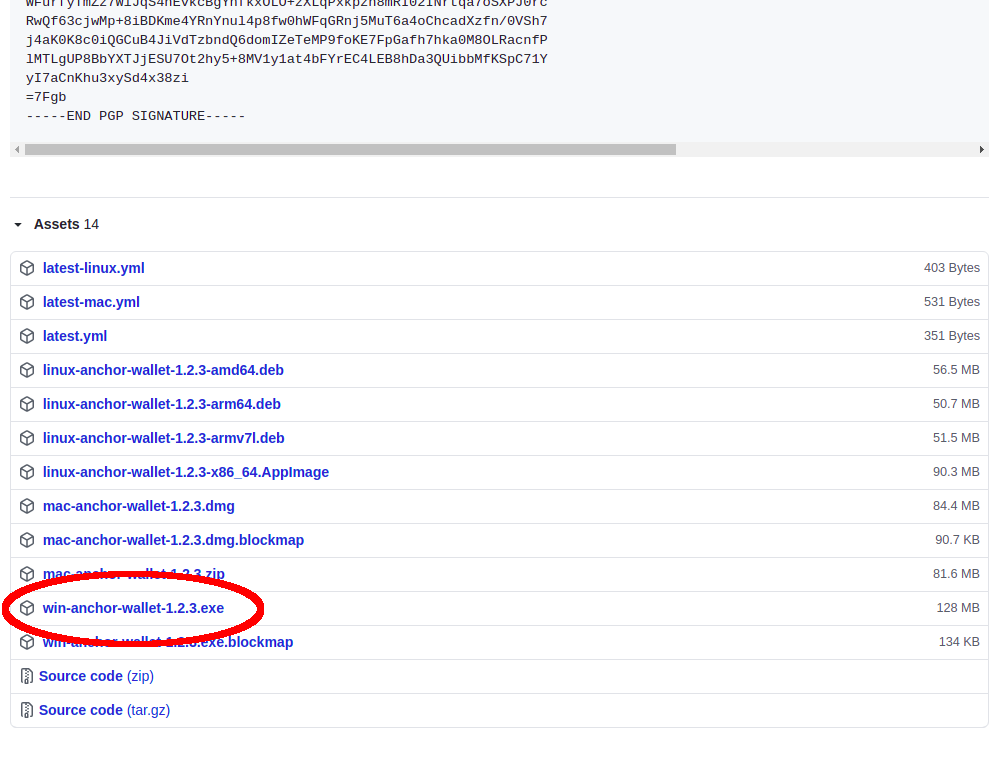Download linux-anchor-wallet-1.2.3-x86_64.AppImage

186,473
